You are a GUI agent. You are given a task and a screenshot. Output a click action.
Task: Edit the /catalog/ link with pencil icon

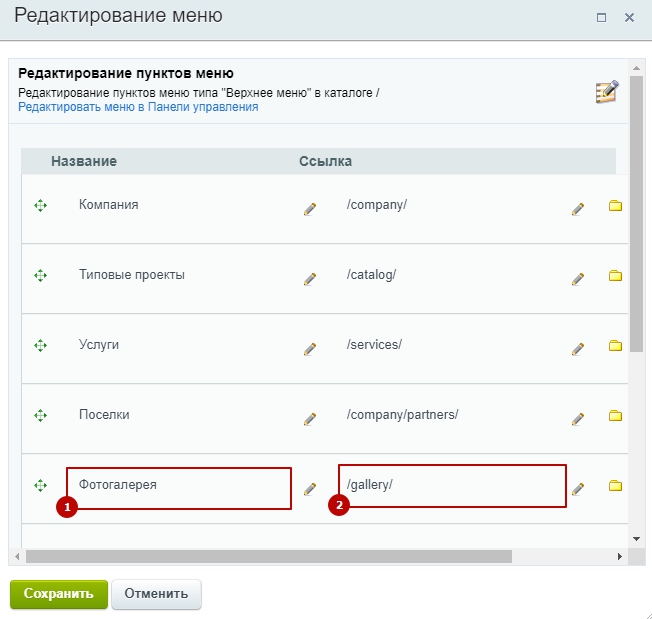[578, 279]
